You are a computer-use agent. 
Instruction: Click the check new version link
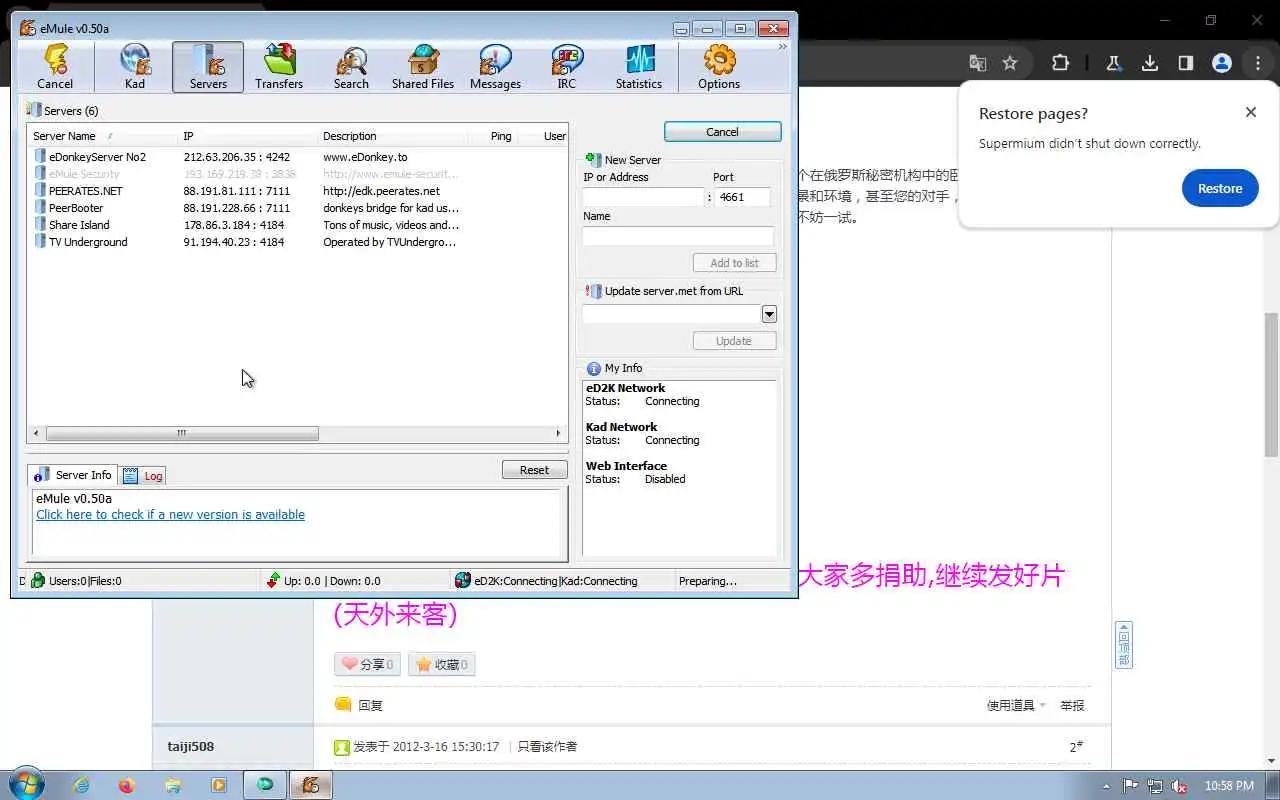pyautogui.click(x=170, y=515)
